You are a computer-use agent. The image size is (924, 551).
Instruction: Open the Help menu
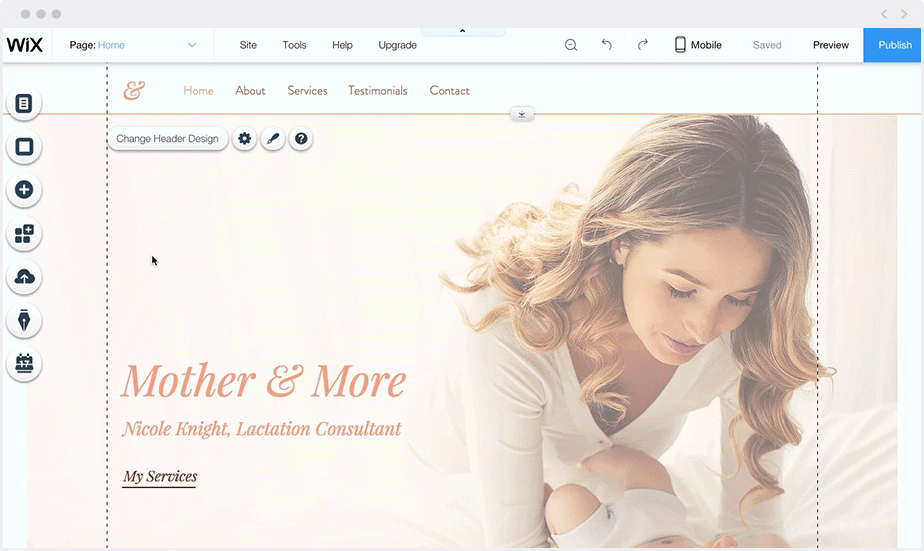coord(342,45)
